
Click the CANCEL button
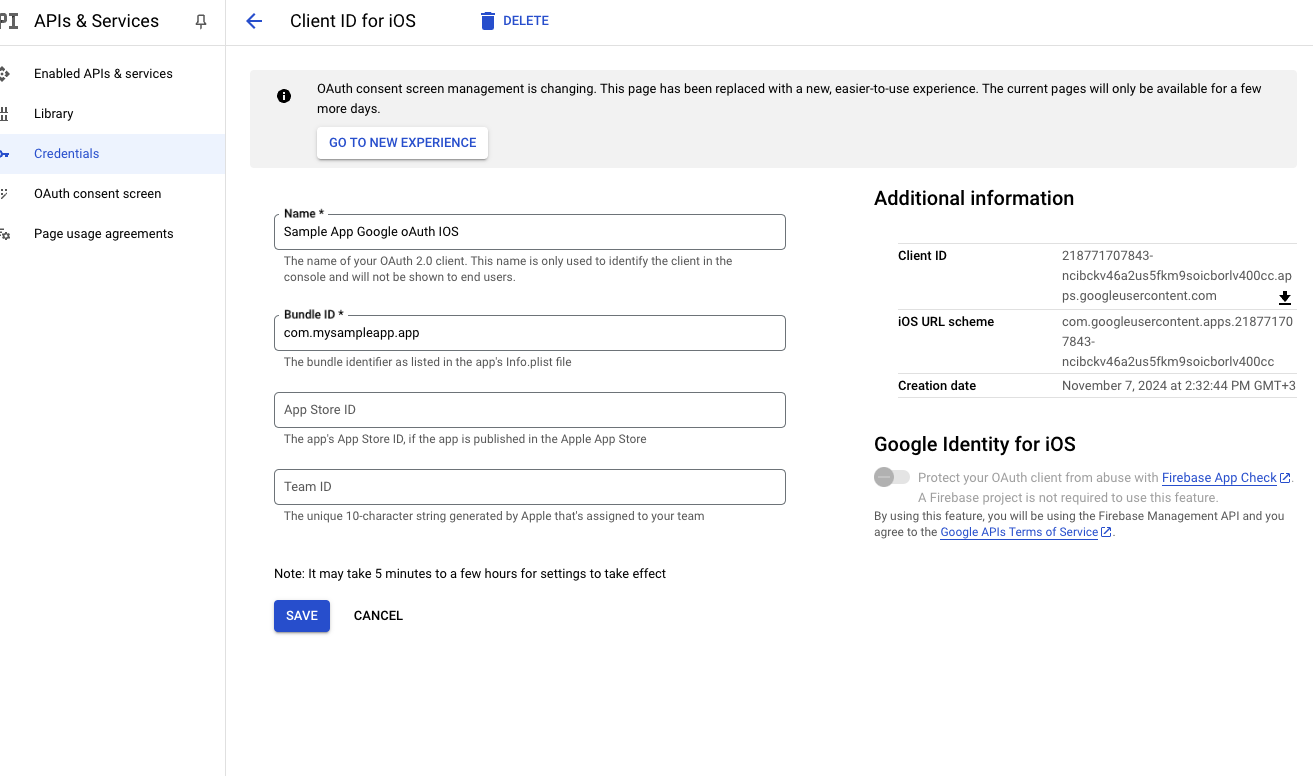(x=378, y=616)
